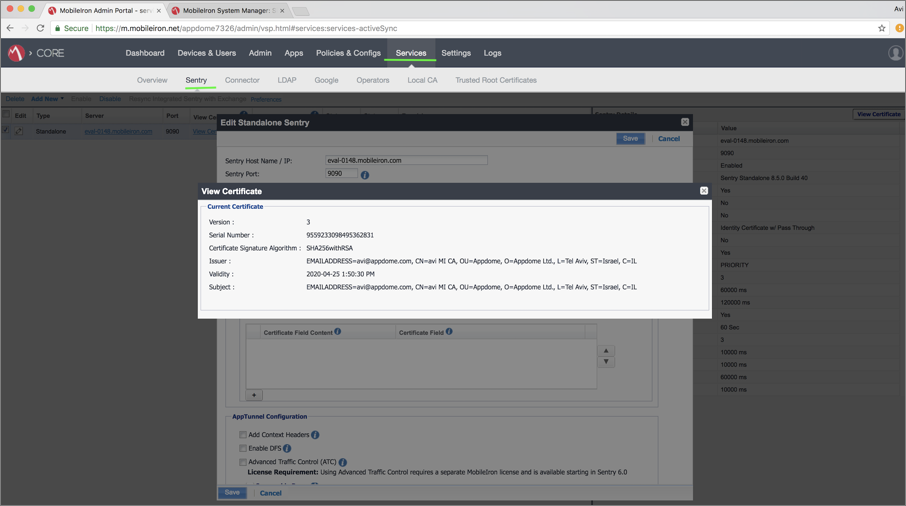Click the MobileIron logo icon

16,53
